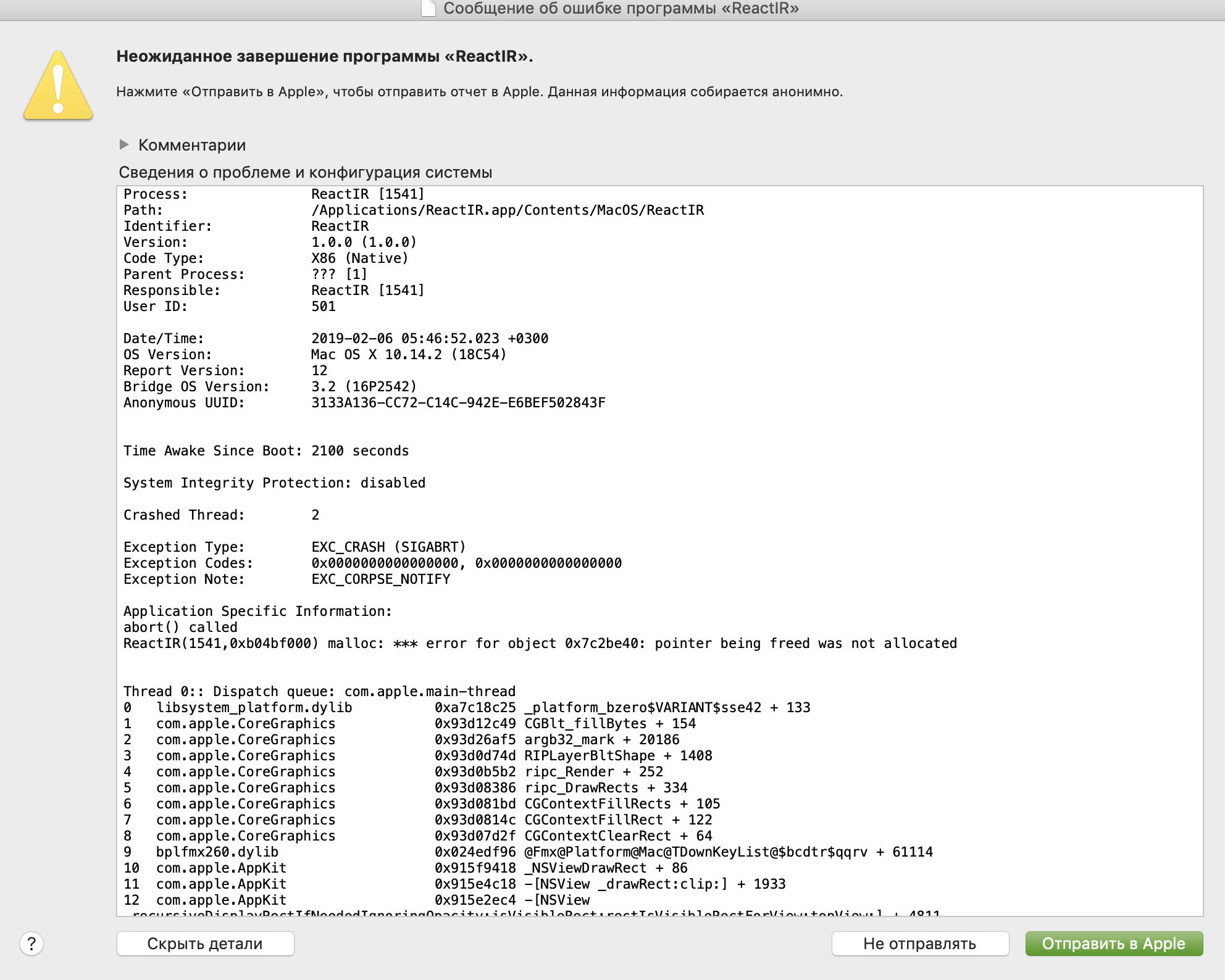This screenshot has height=980, width=1225.
Task: Click the System Integrity Protection line
Action: pos(274,483)
